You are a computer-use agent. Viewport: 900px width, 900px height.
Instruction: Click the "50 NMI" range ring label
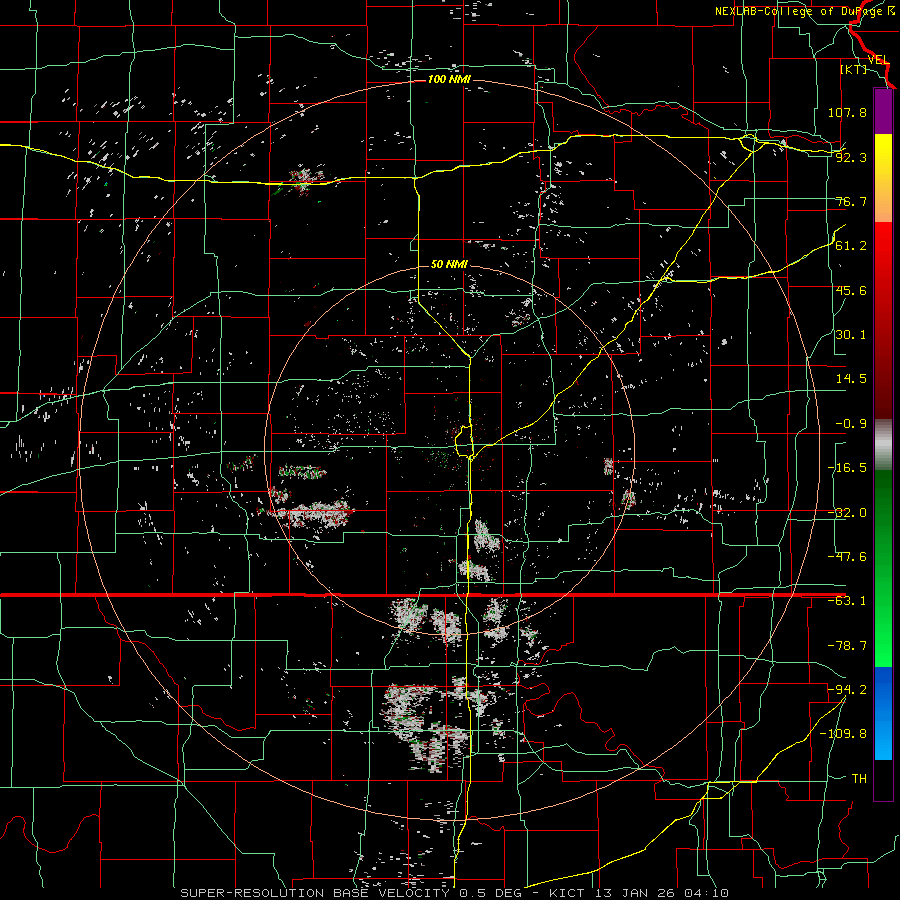[449, 264]
